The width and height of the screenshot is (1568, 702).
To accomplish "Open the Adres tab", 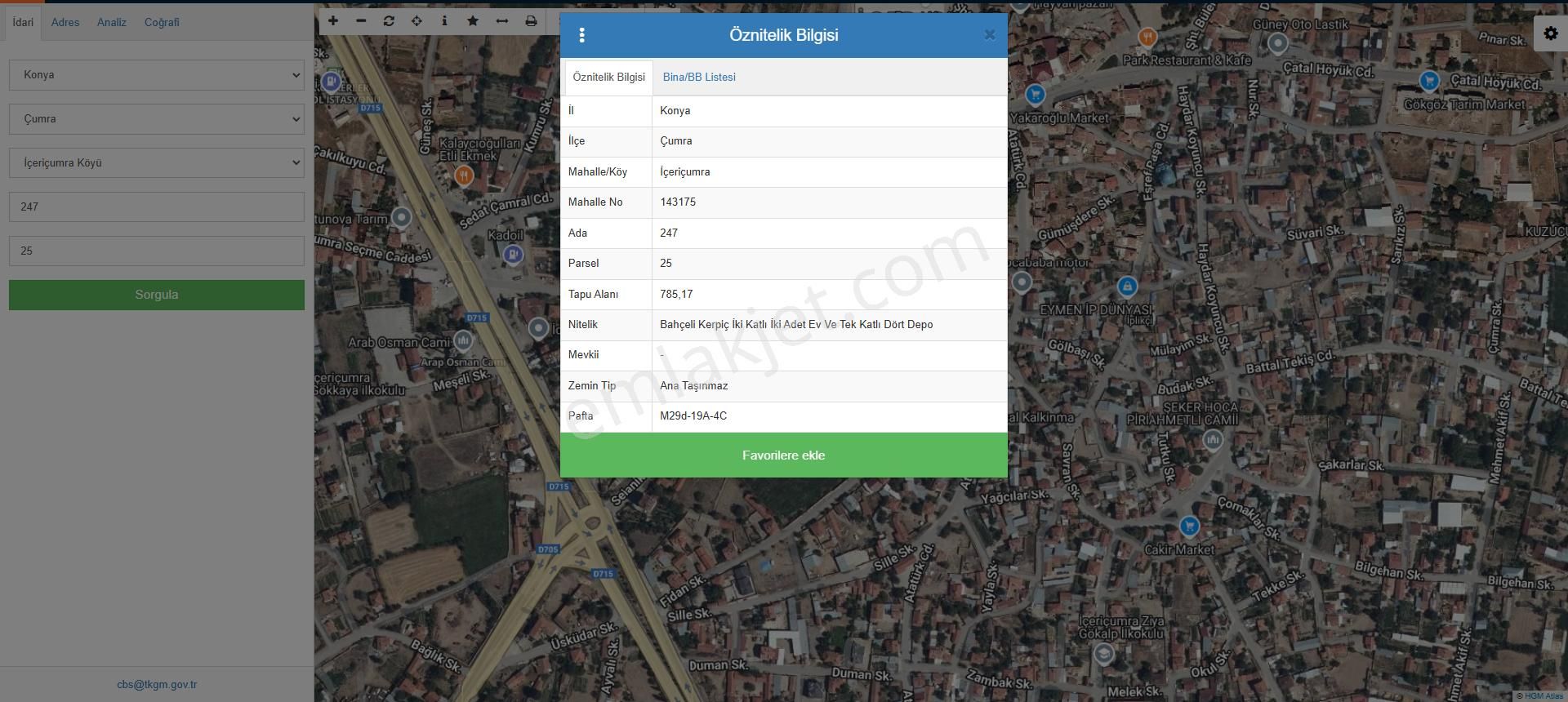I will click(x=65, y=23).
